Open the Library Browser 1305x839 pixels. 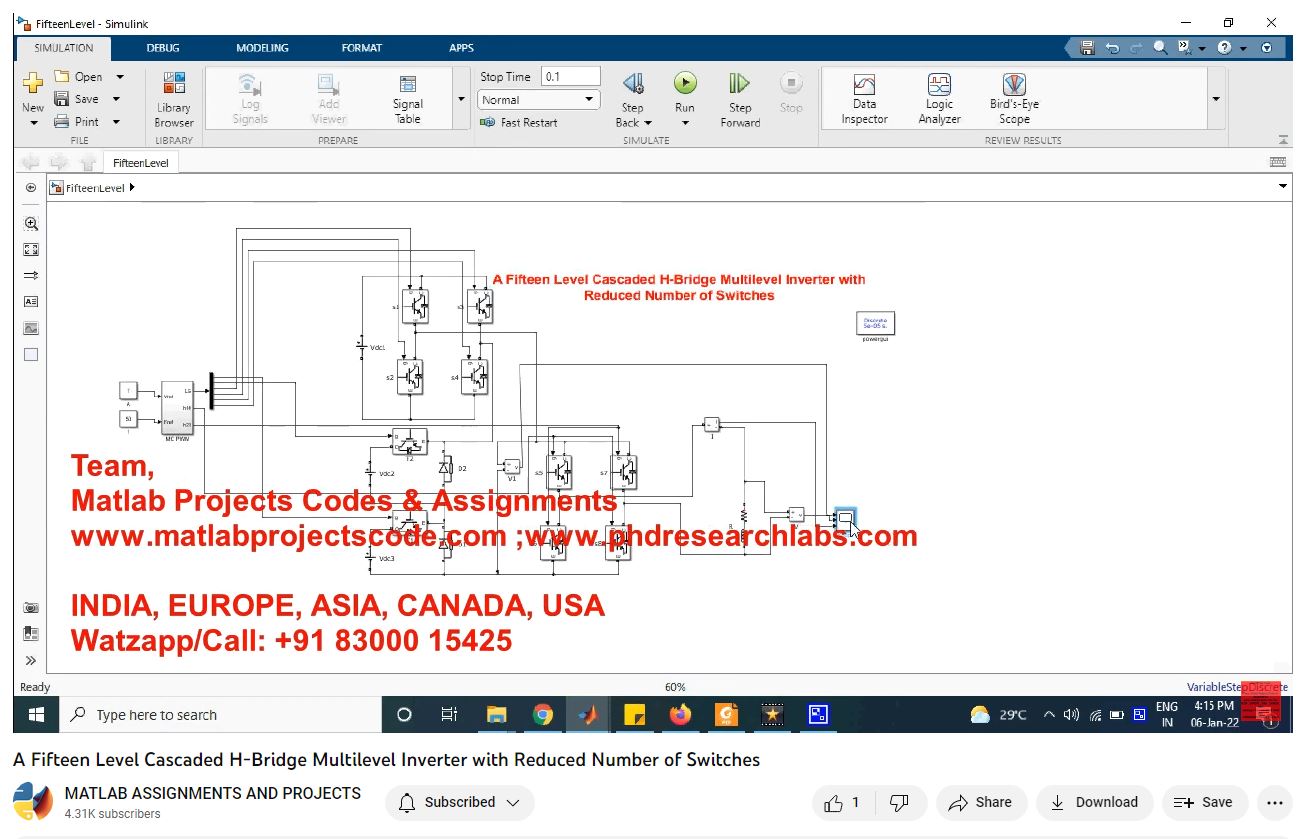(x=173, y=99)
